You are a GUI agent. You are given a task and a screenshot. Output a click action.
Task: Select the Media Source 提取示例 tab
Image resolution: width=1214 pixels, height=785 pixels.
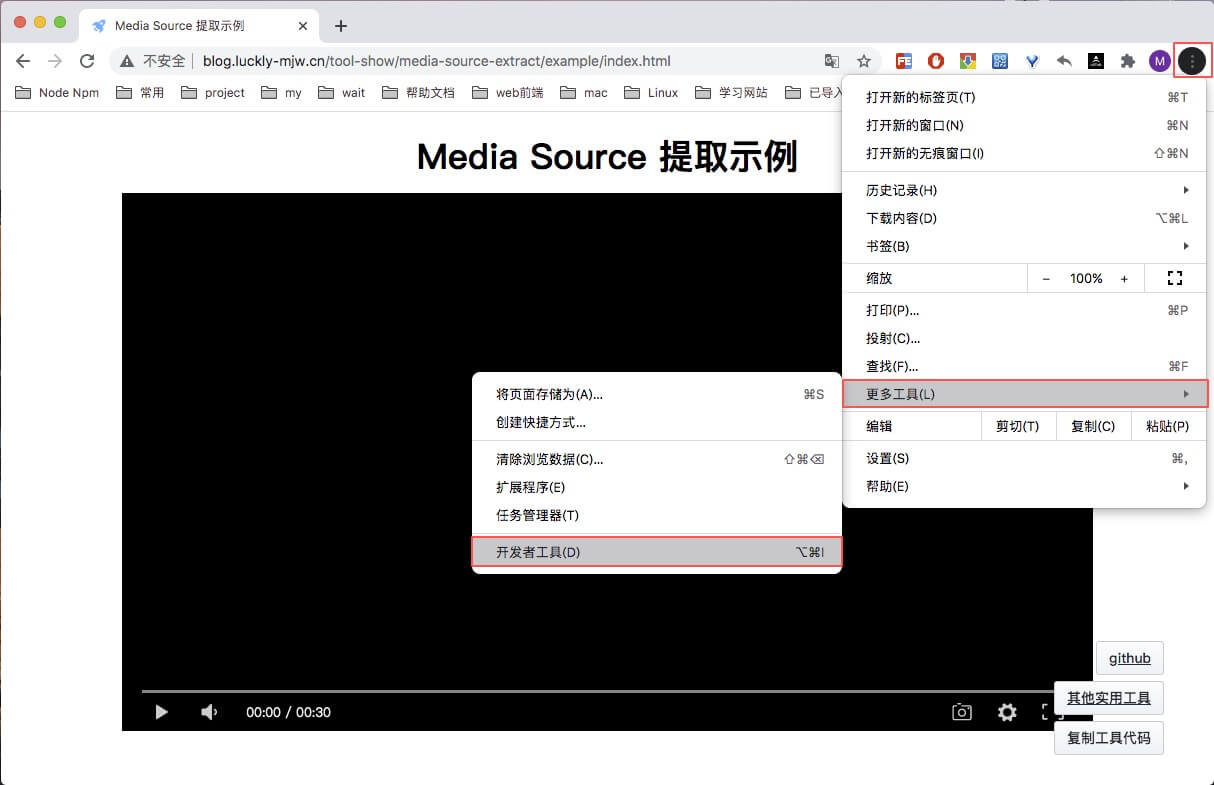(198, 26)
